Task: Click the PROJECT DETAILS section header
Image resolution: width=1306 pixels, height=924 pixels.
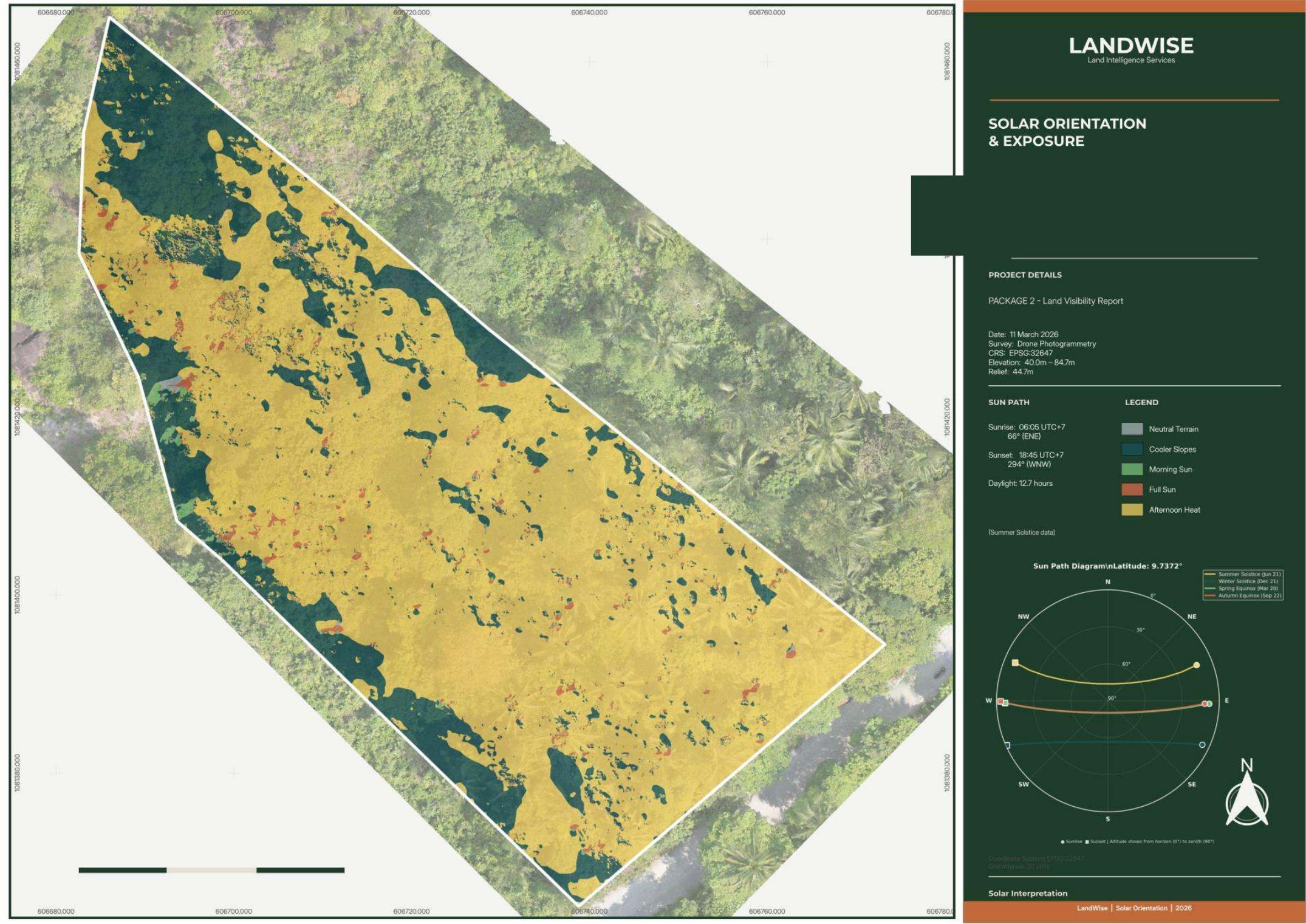Action: click(x=1025, y=275)
